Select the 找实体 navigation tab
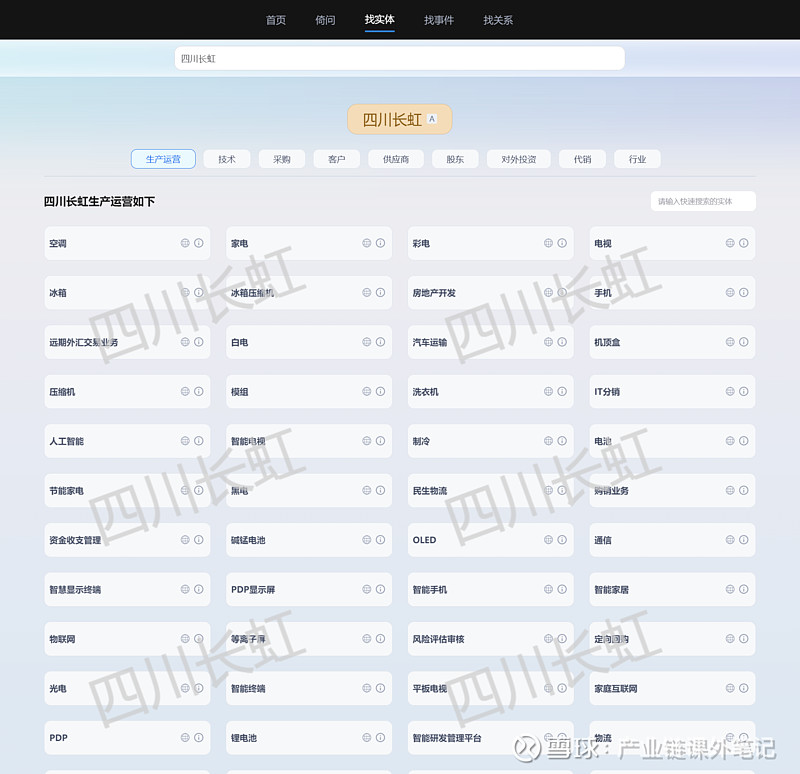800x774 pixels. [x=380, y=20]
